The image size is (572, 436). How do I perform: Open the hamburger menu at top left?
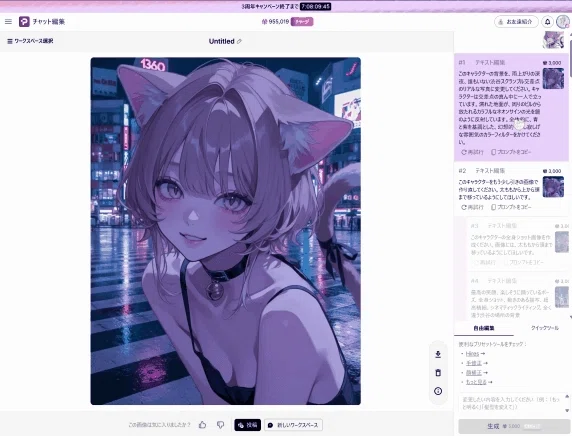[x=8, y=22]
